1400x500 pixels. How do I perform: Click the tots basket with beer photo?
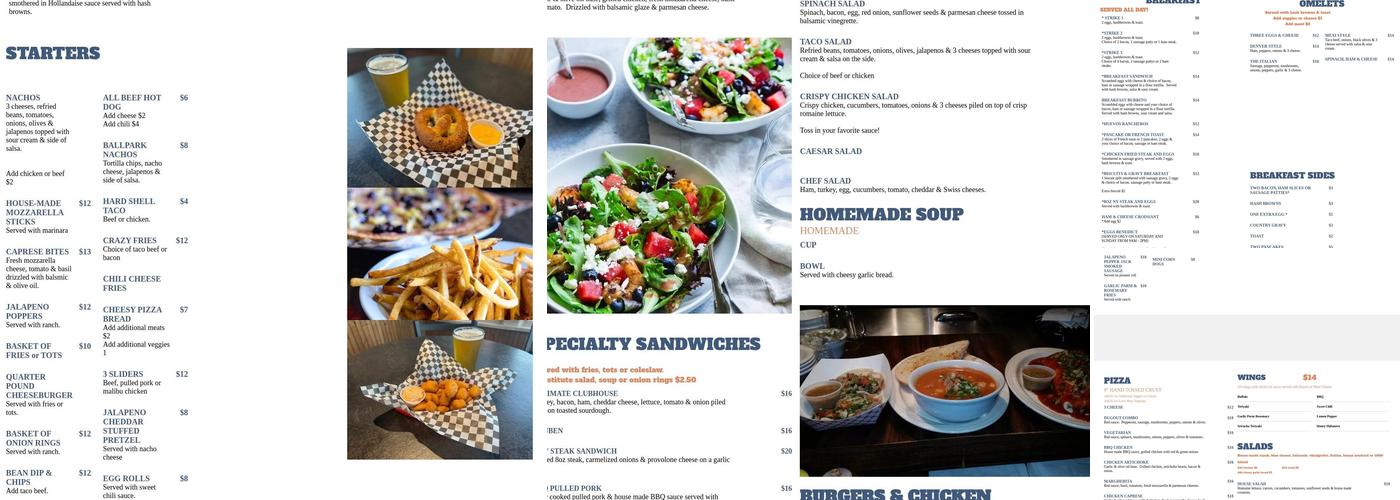pyautogui.click(x=440, y=390)
